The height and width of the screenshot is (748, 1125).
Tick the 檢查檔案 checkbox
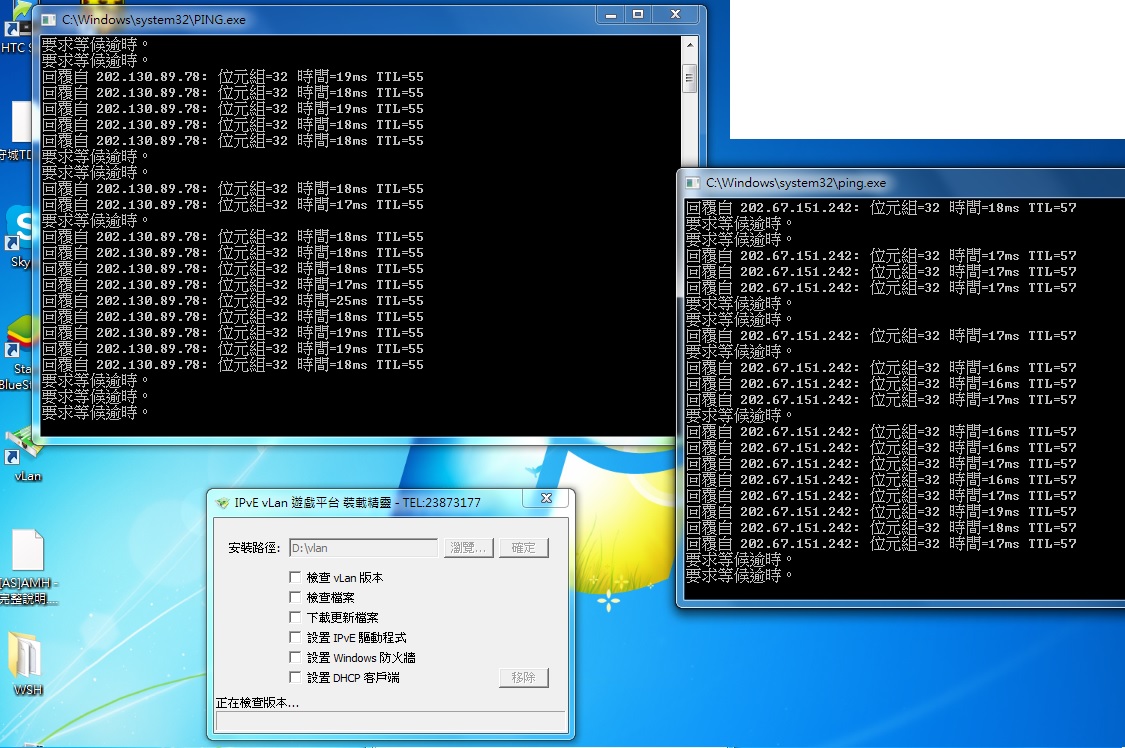(x=295, y=597)
